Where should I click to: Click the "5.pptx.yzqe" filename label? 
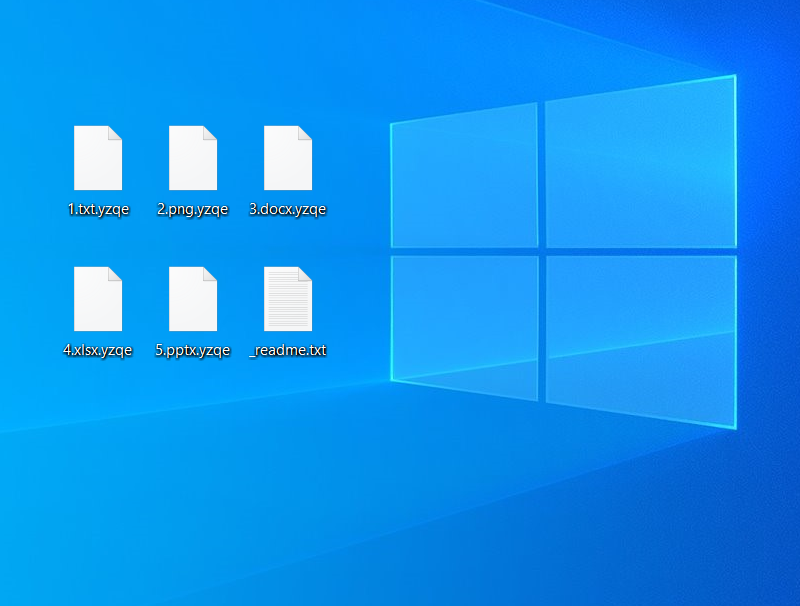coord(193,350)
